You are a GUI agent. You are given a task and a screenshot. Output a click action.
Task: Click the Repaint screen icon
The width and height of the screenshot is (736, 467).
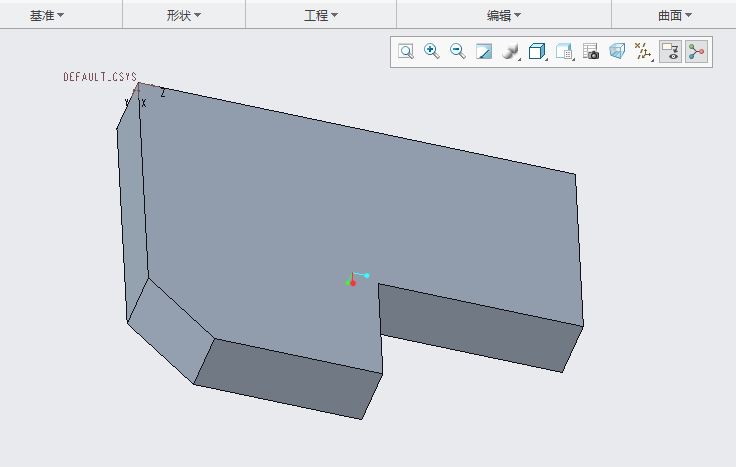click(484, 52)
